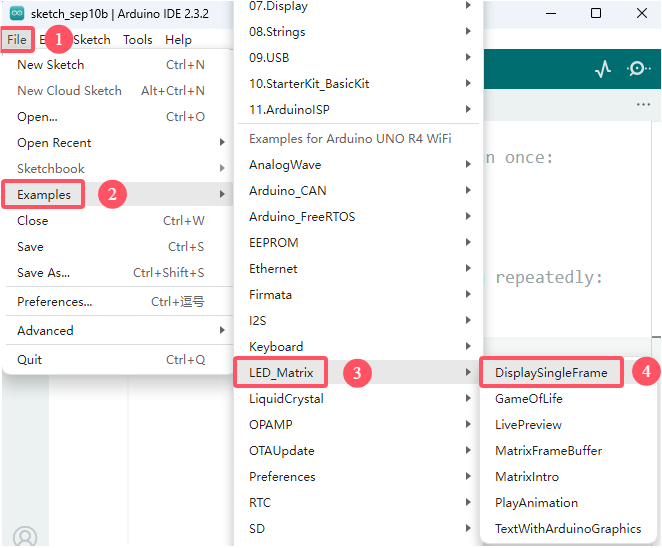This screenshot has width=662, height=548.
Task: Expand 10.StarterKit_BasicKit examples
Action: (x=359, y=84)
